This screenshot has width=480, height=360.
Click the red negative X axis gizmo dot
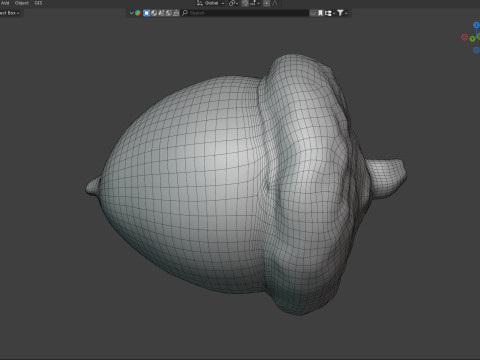[464, 37]
